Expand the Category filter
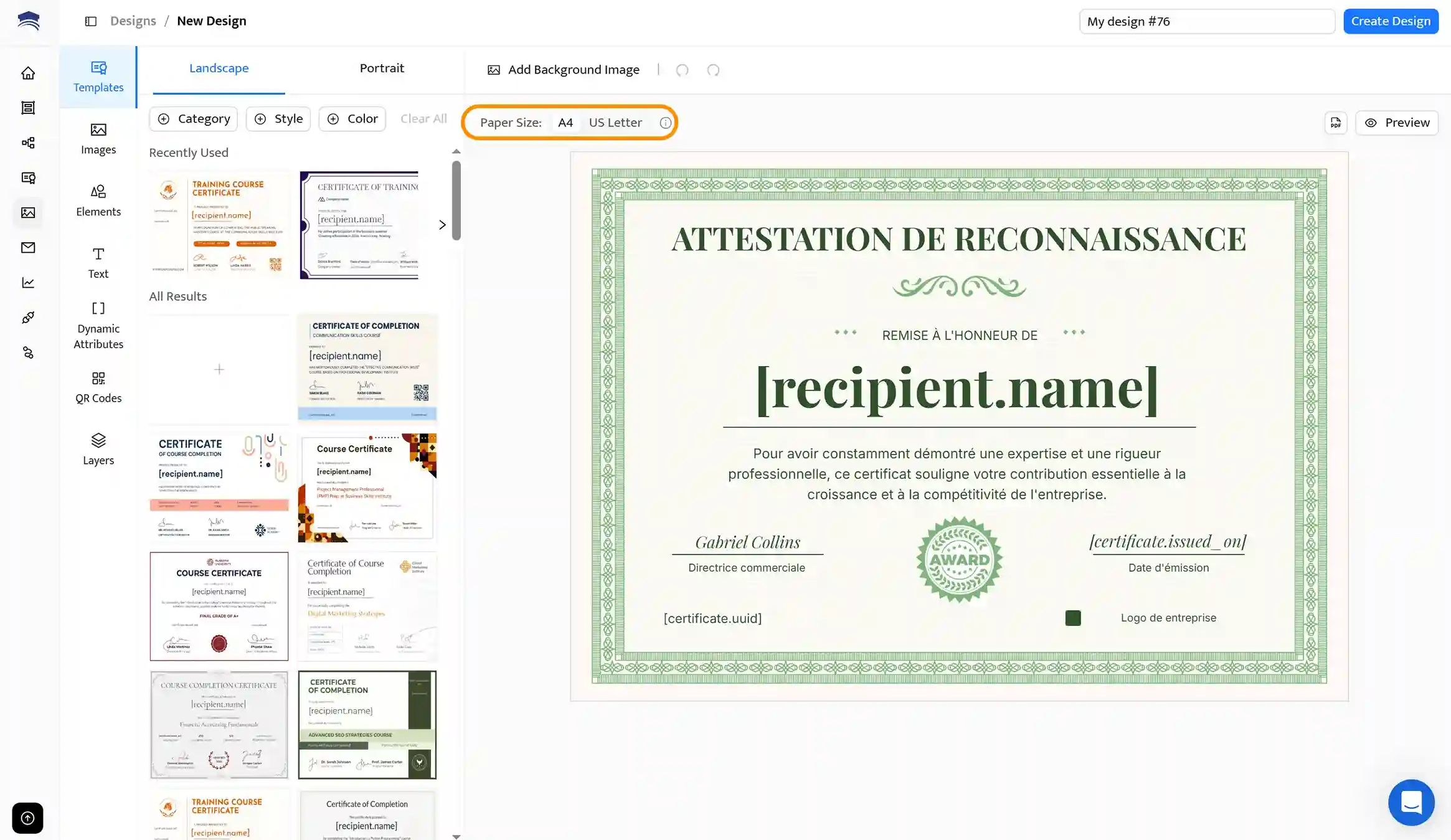 [x=194, y=119]
